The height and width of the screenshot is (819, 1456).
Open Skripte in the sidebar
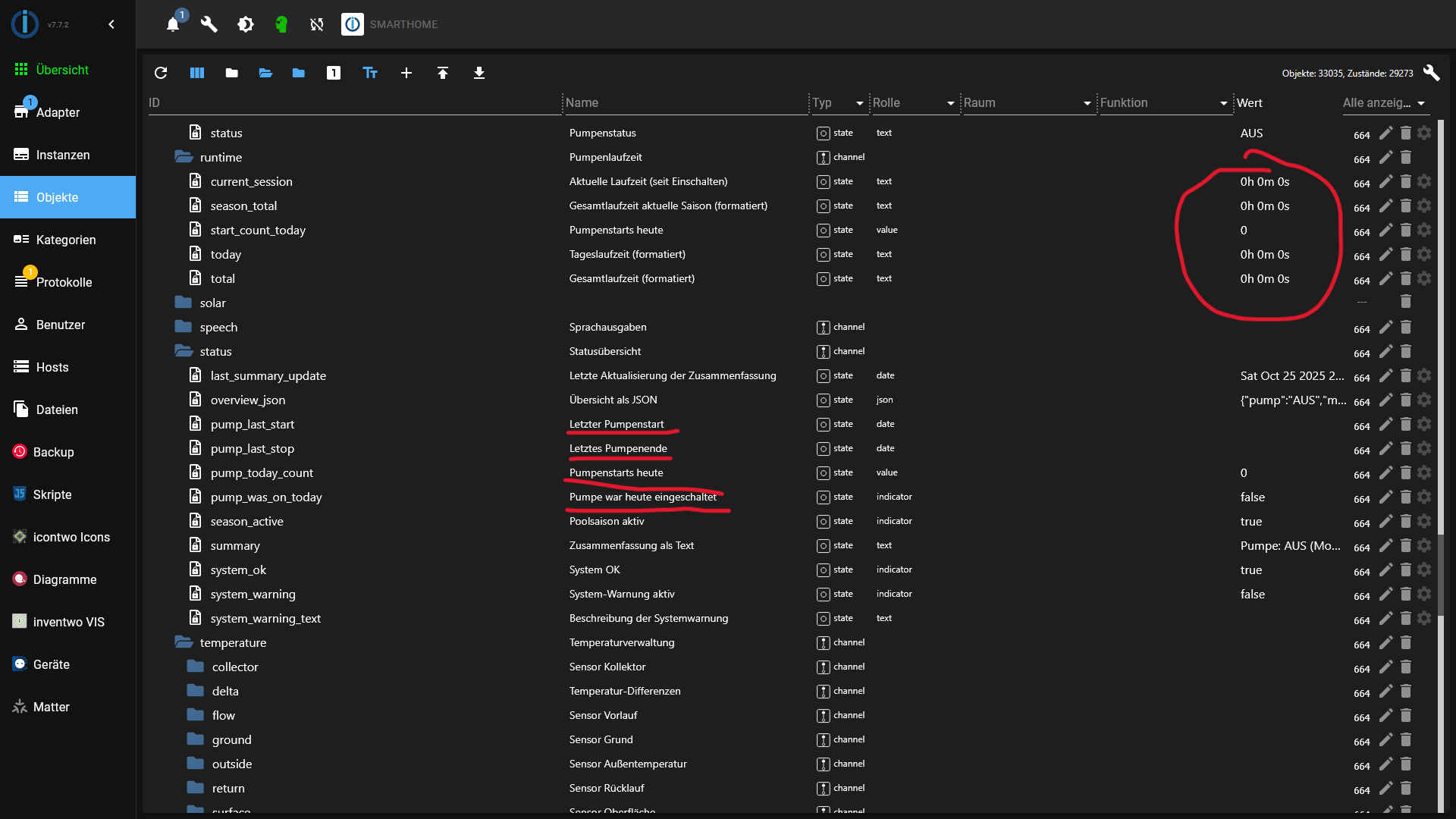point(52,494)
